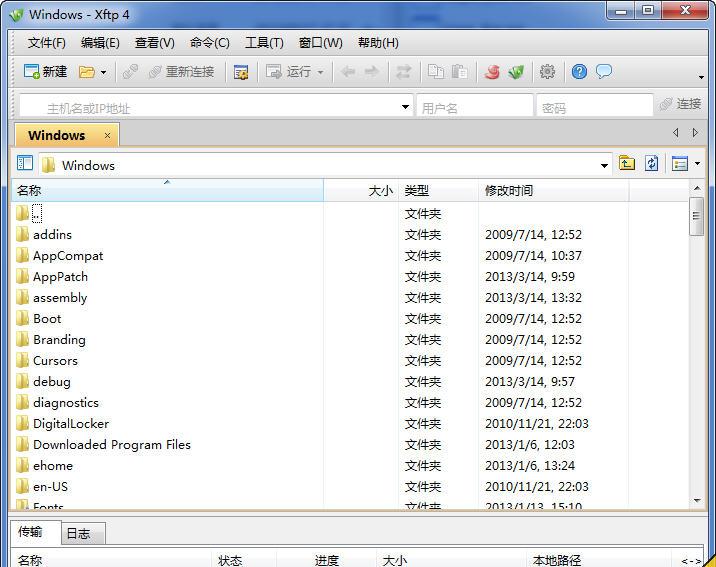Click the green Xftp toolbar icon
The height and width of the screenshot is (567, 716).
pos(516,72)
